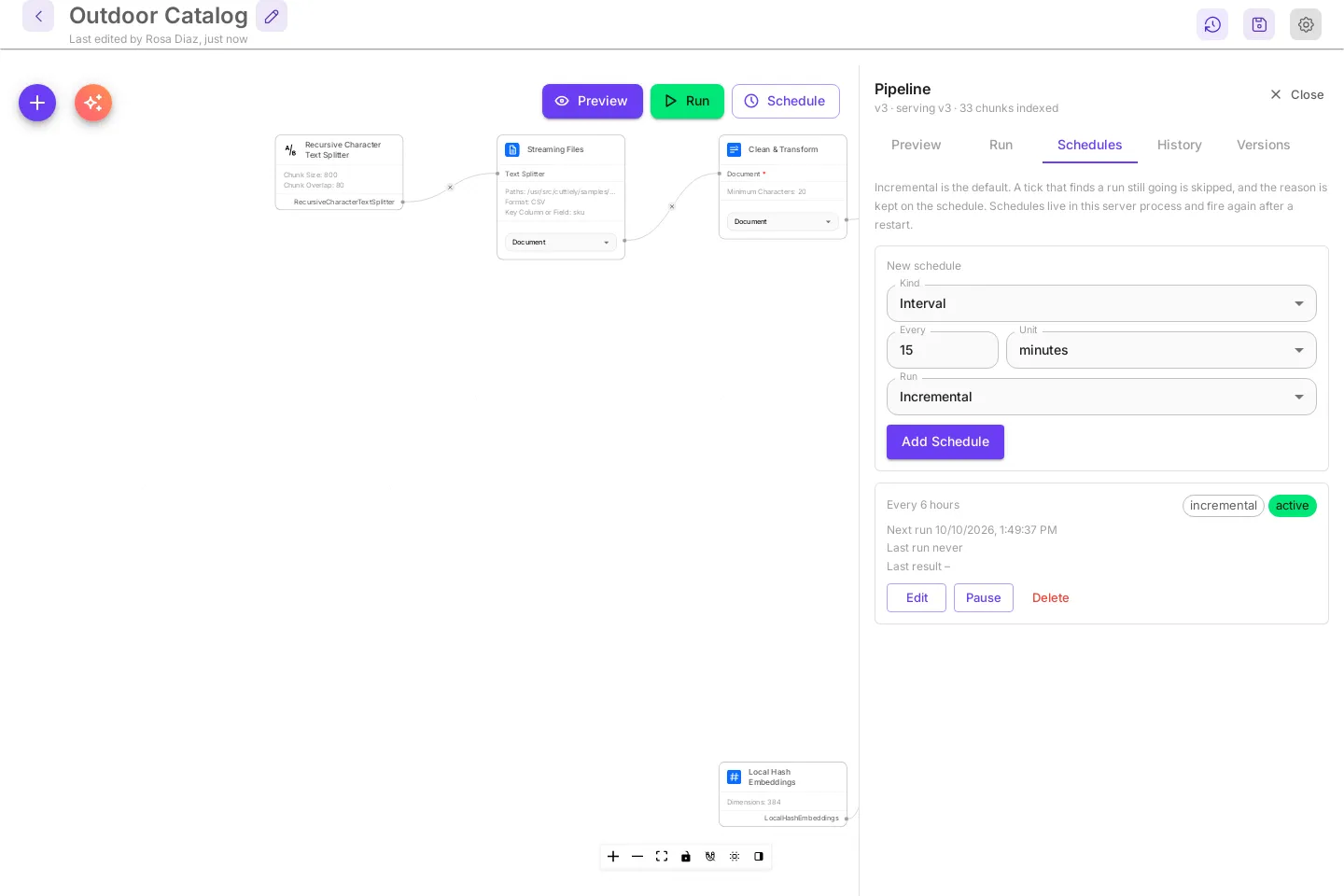Click the incremental badge on the schedule card
Viewport: 1344px width, 896px height.
pyautogui.click(x=1224, y=505)
